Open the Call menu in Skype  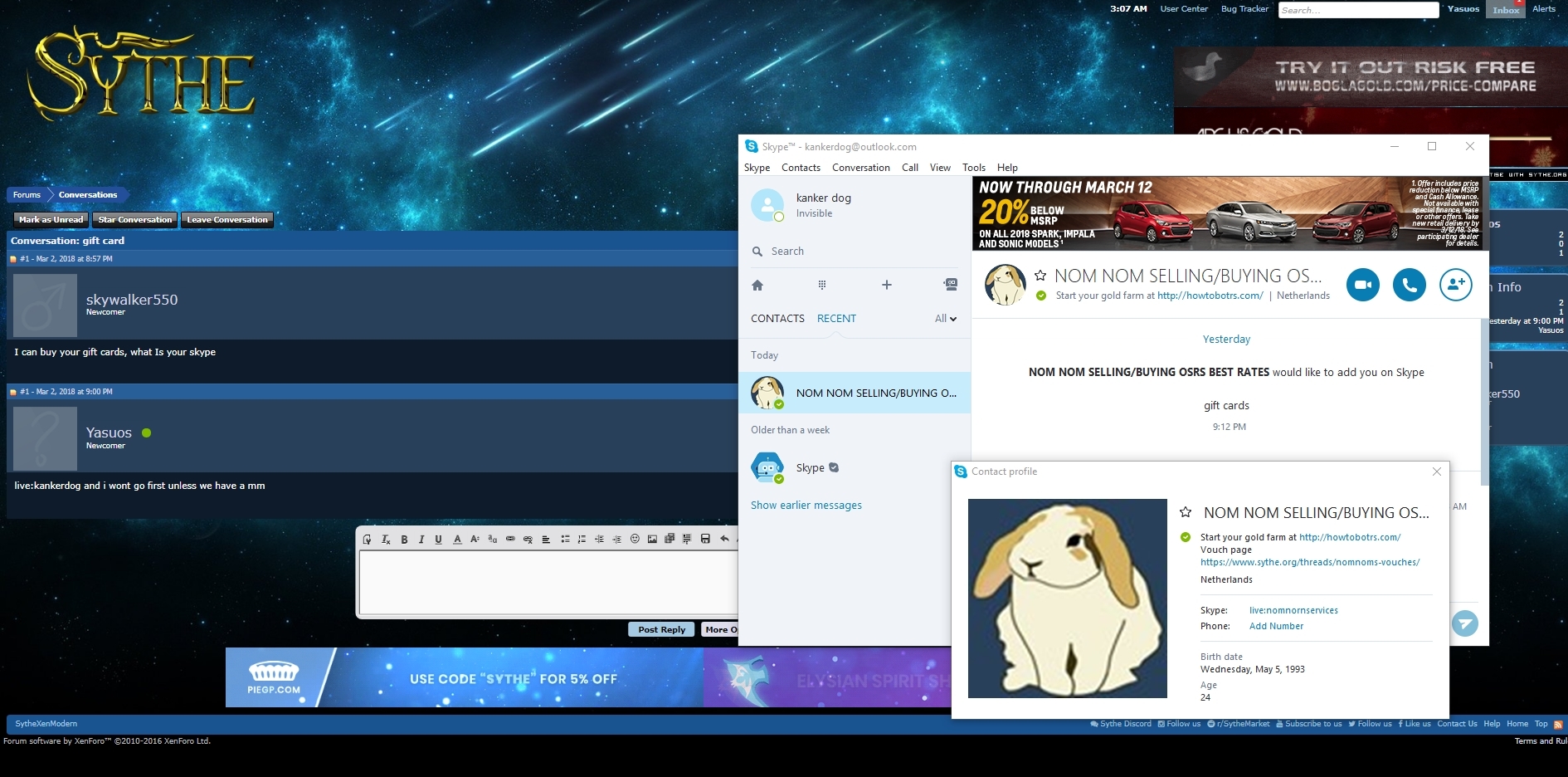click(910, 168)
